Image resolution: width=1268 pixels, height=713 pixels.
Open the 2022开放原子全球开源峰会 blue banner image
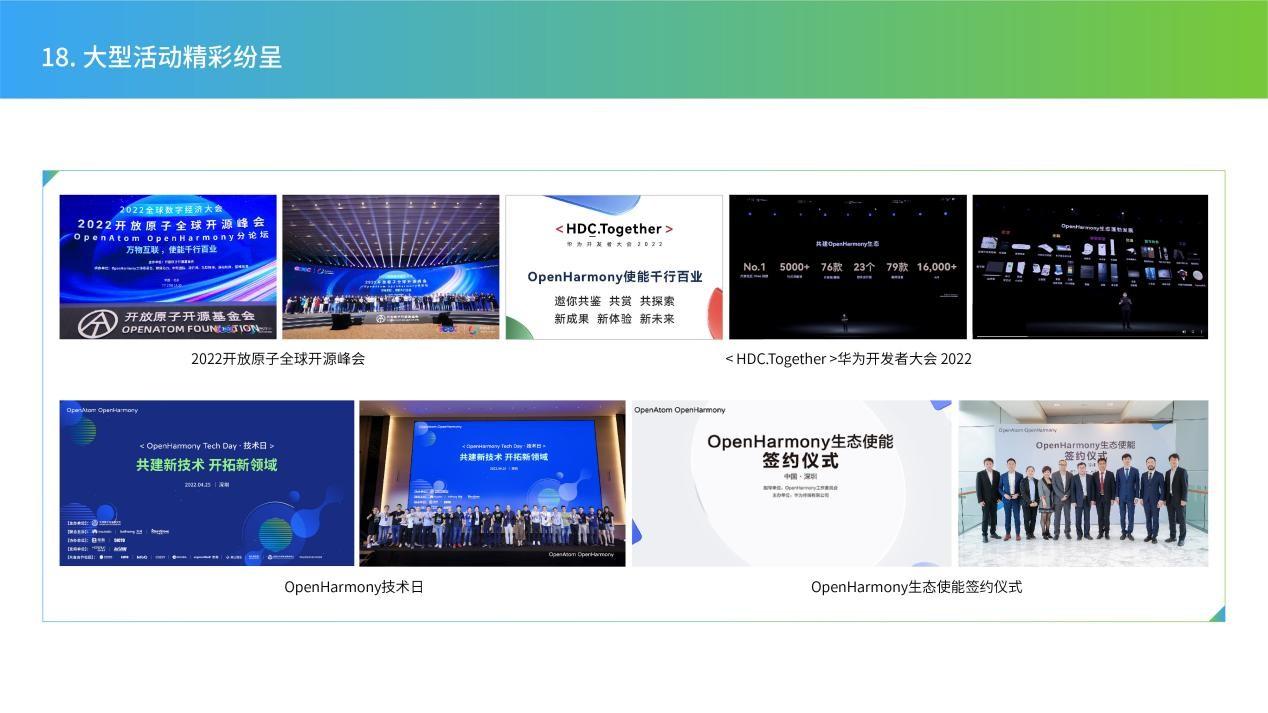[168, 267]
